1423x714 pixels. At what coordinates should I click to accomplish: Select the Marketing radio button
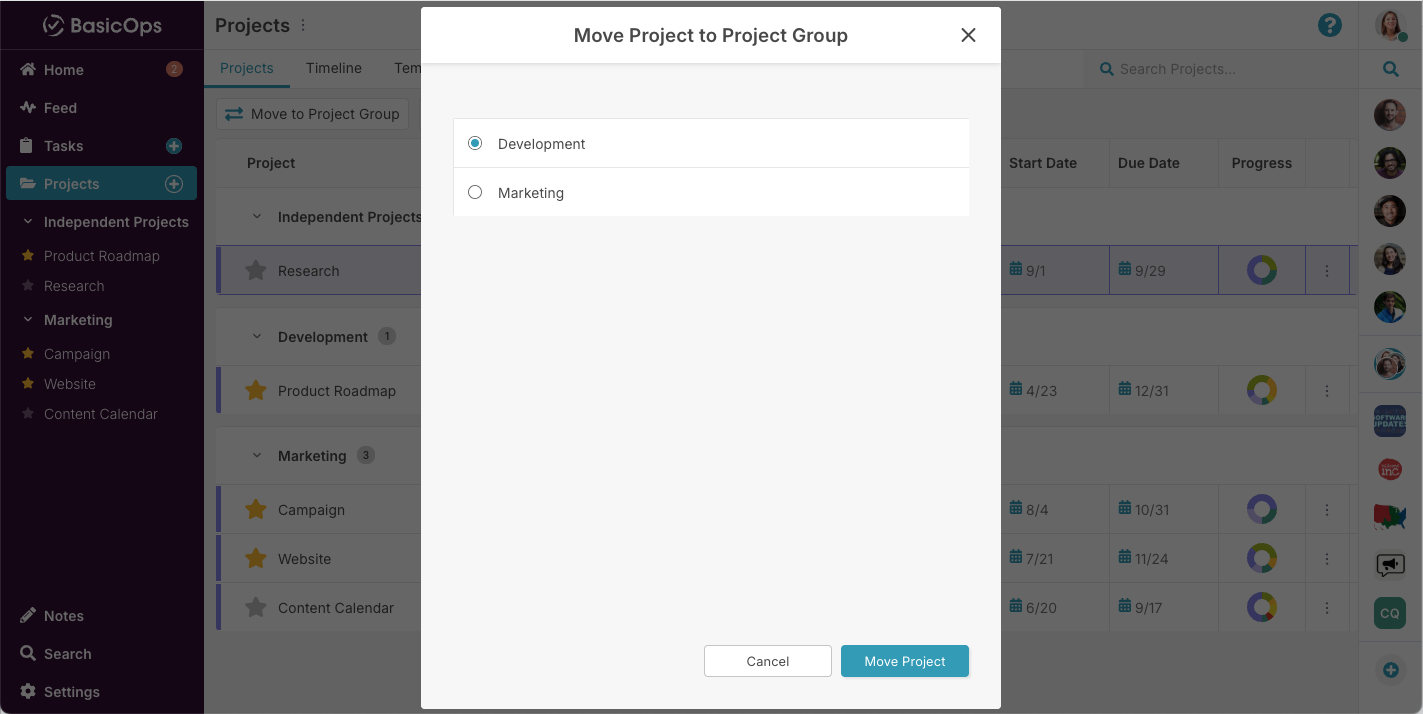coord(475,192)
